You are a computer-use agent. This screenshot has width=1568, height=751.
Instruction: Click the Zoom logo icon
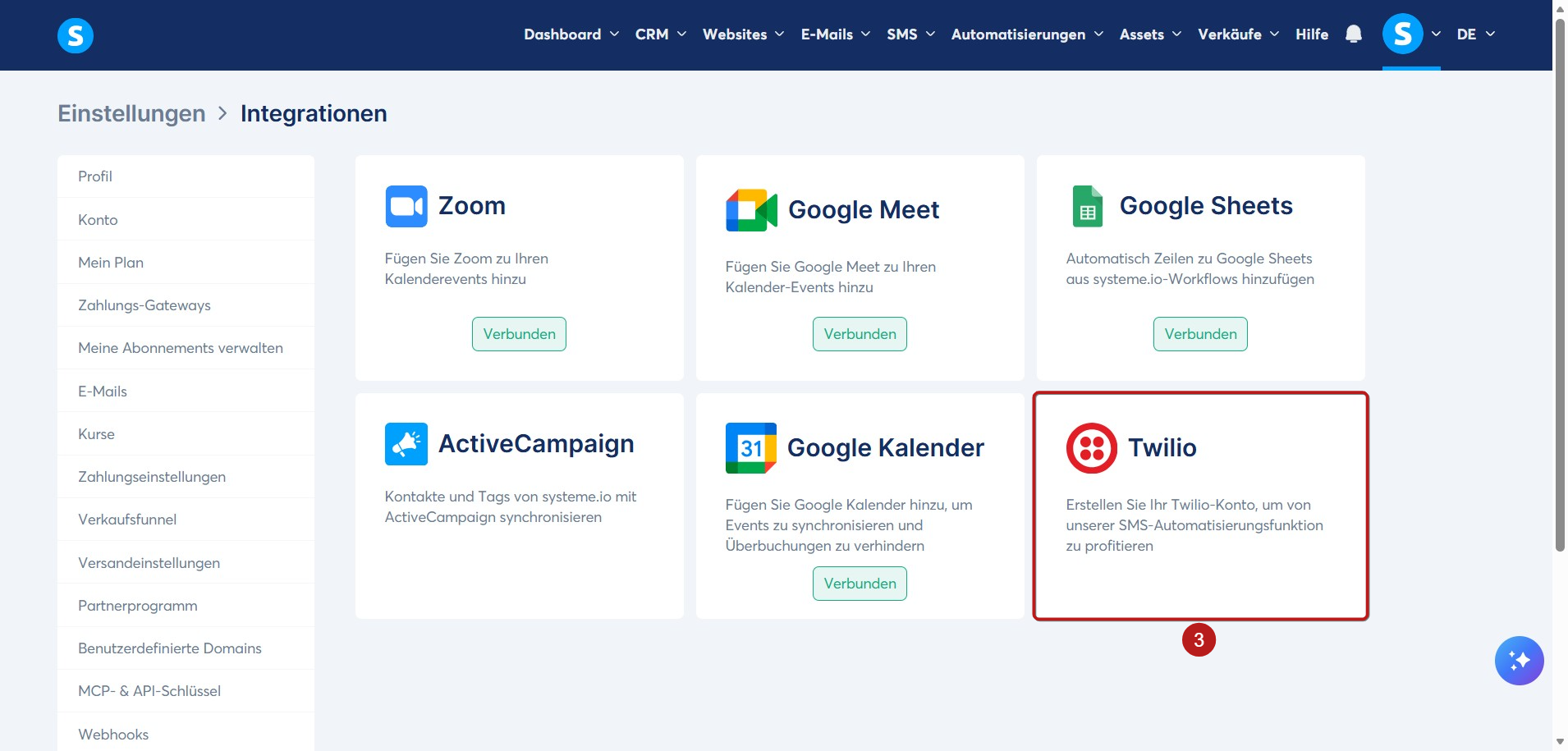pyautogui.click(x=406, y=206)
